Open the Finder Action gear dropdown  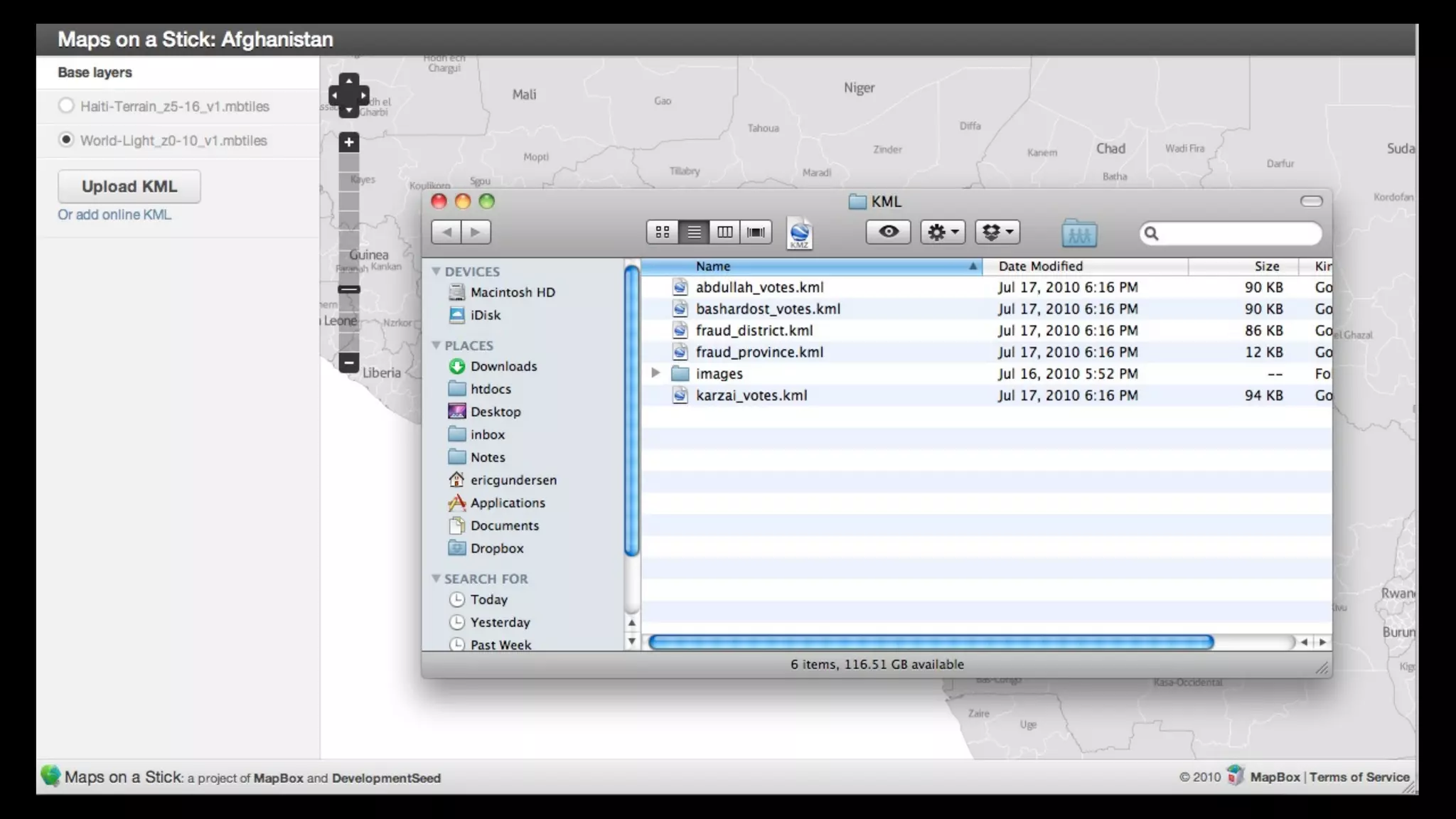pyautogui.click(x=943, y=232)
